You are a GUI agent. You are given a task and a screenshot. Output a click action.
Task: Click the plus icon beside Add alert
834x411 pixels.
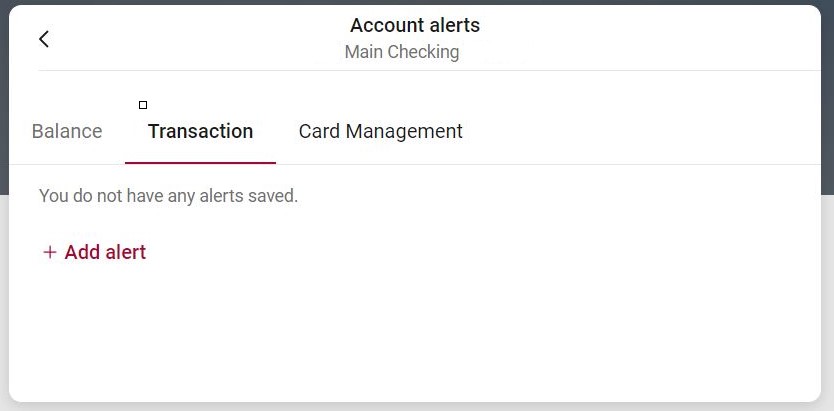pos(50,253)
